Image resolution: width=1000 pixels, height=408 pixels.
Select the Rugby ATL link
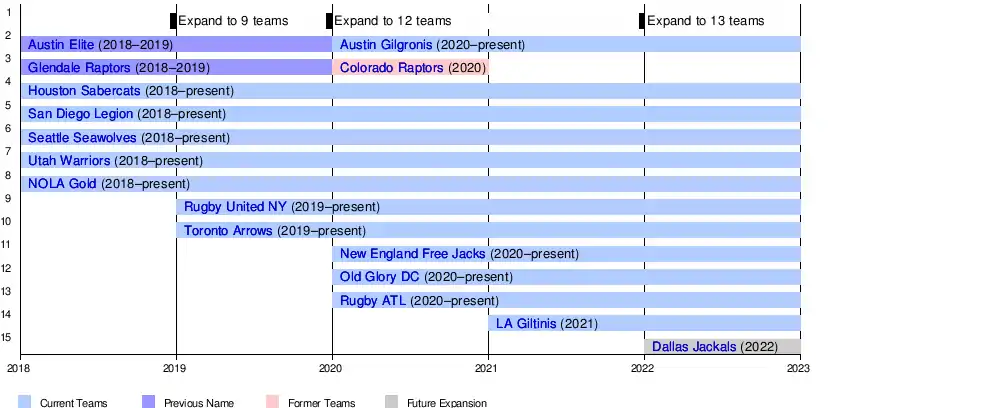coord(373,300)
